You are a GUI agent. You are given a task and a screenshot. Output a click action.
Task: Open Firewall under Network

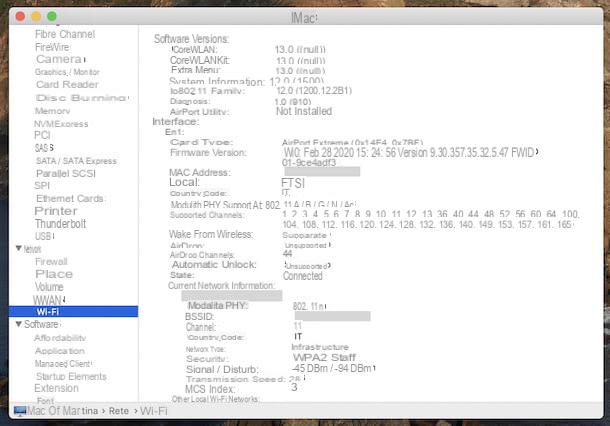click(x=51, y=261)
